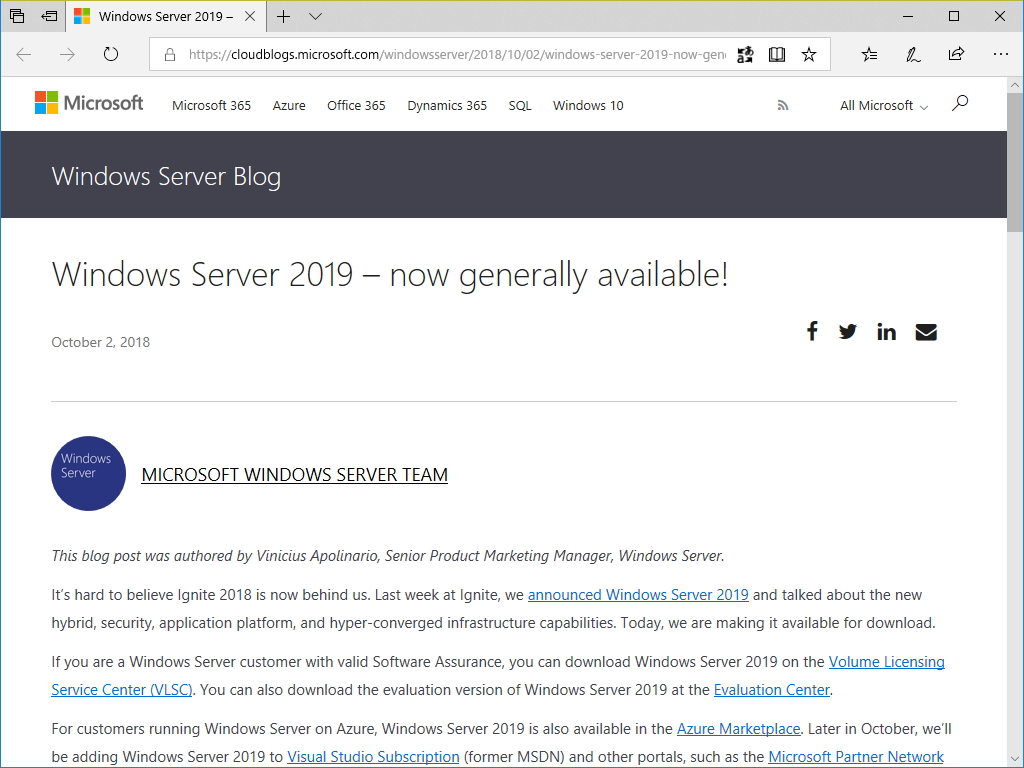Image resolution: width=1024 pixels, height=768 pixels.
Task: Open search with the magnifier icon
Action: pos(959,104)
